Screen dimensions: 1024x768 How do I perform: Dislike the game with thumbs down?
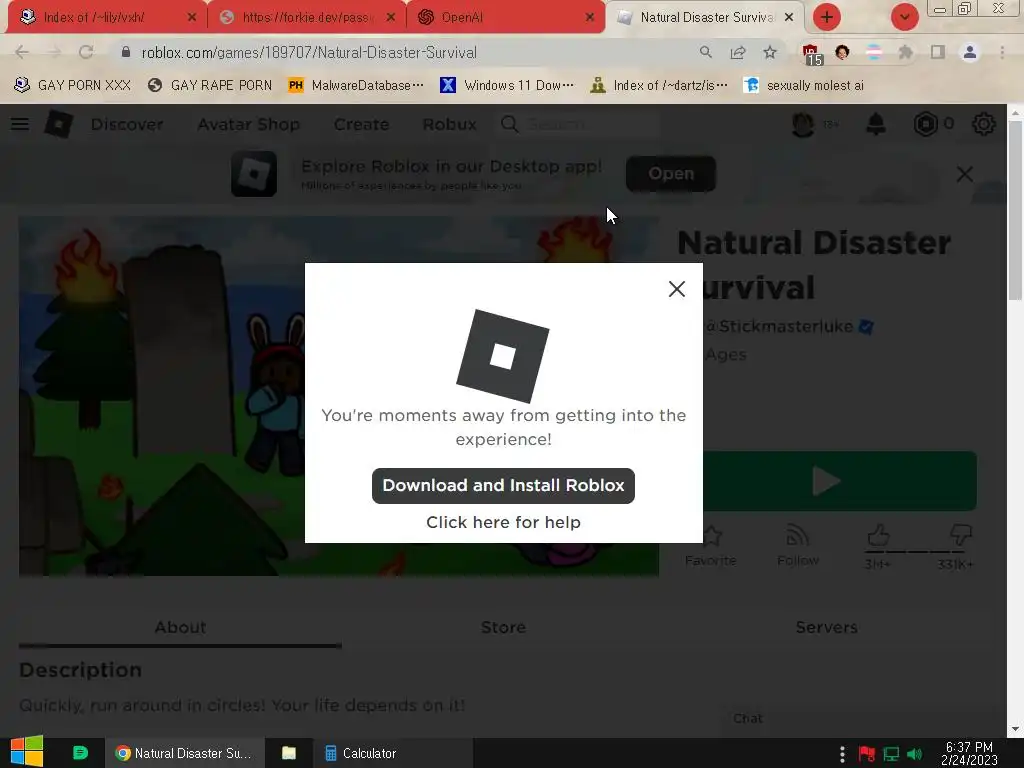tap(961, 536)
